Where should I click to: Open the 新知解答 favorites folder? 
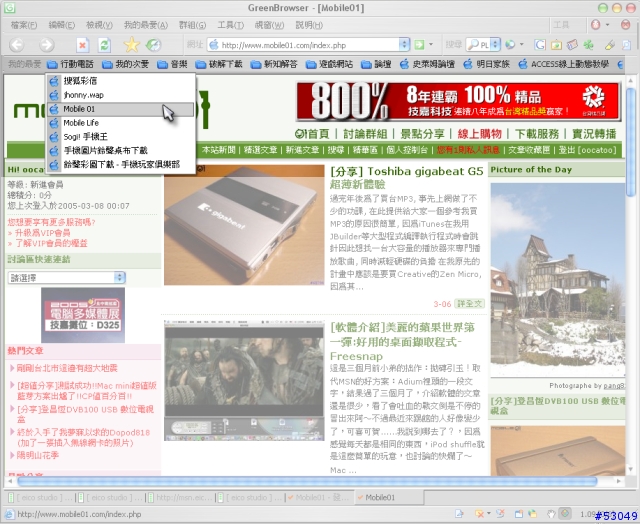coord(274,64)
